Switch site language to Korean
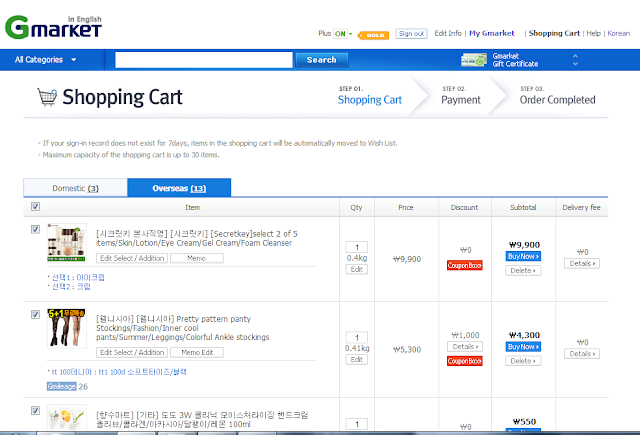The width and height of the screenshot is (640, 435). point(618,33)
